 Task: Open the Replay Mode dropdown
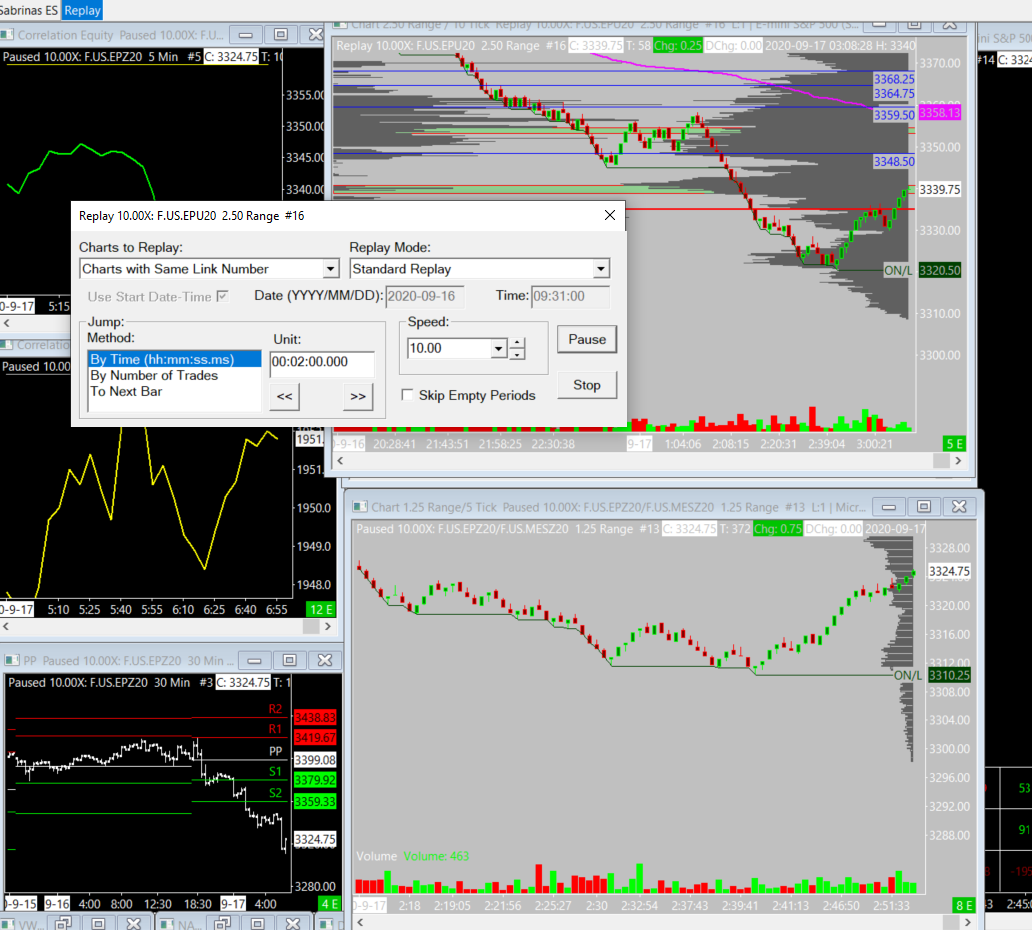(x=600, y=269)
